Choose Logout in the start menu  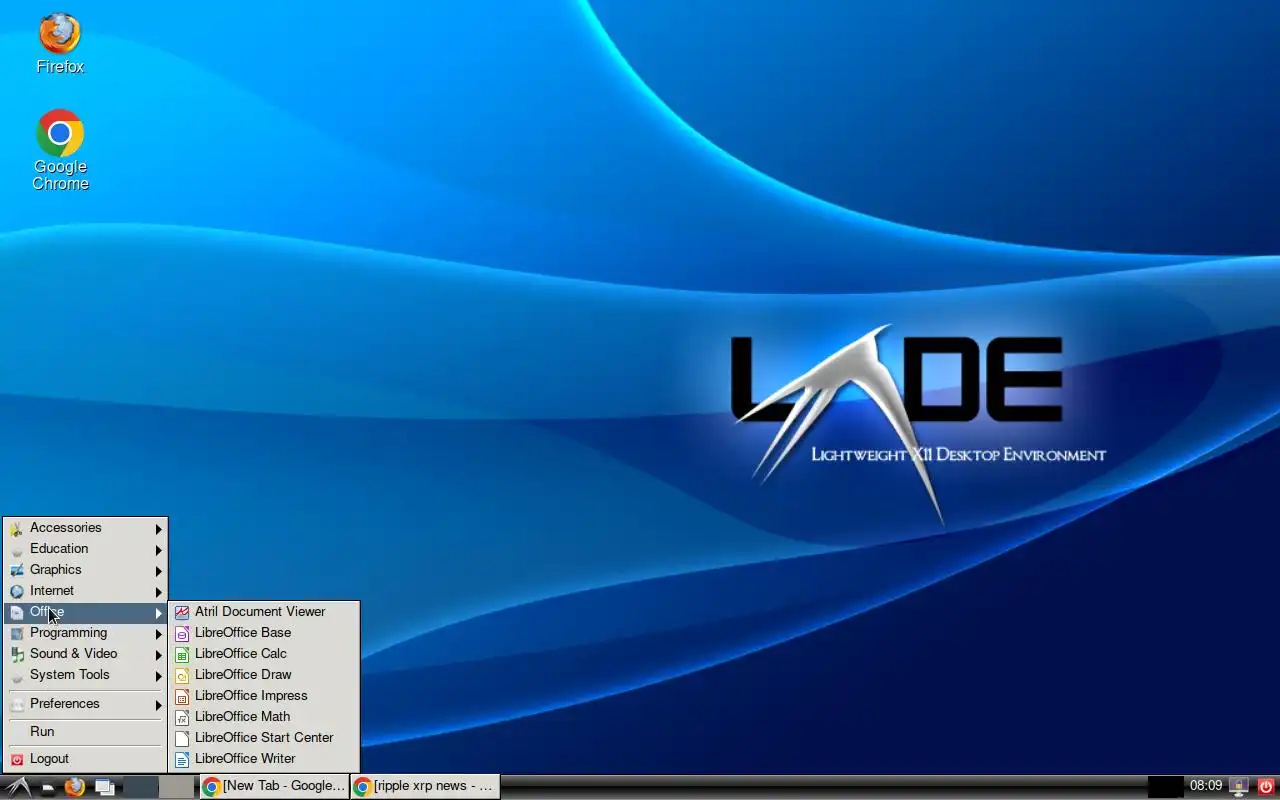pos(85,759)
